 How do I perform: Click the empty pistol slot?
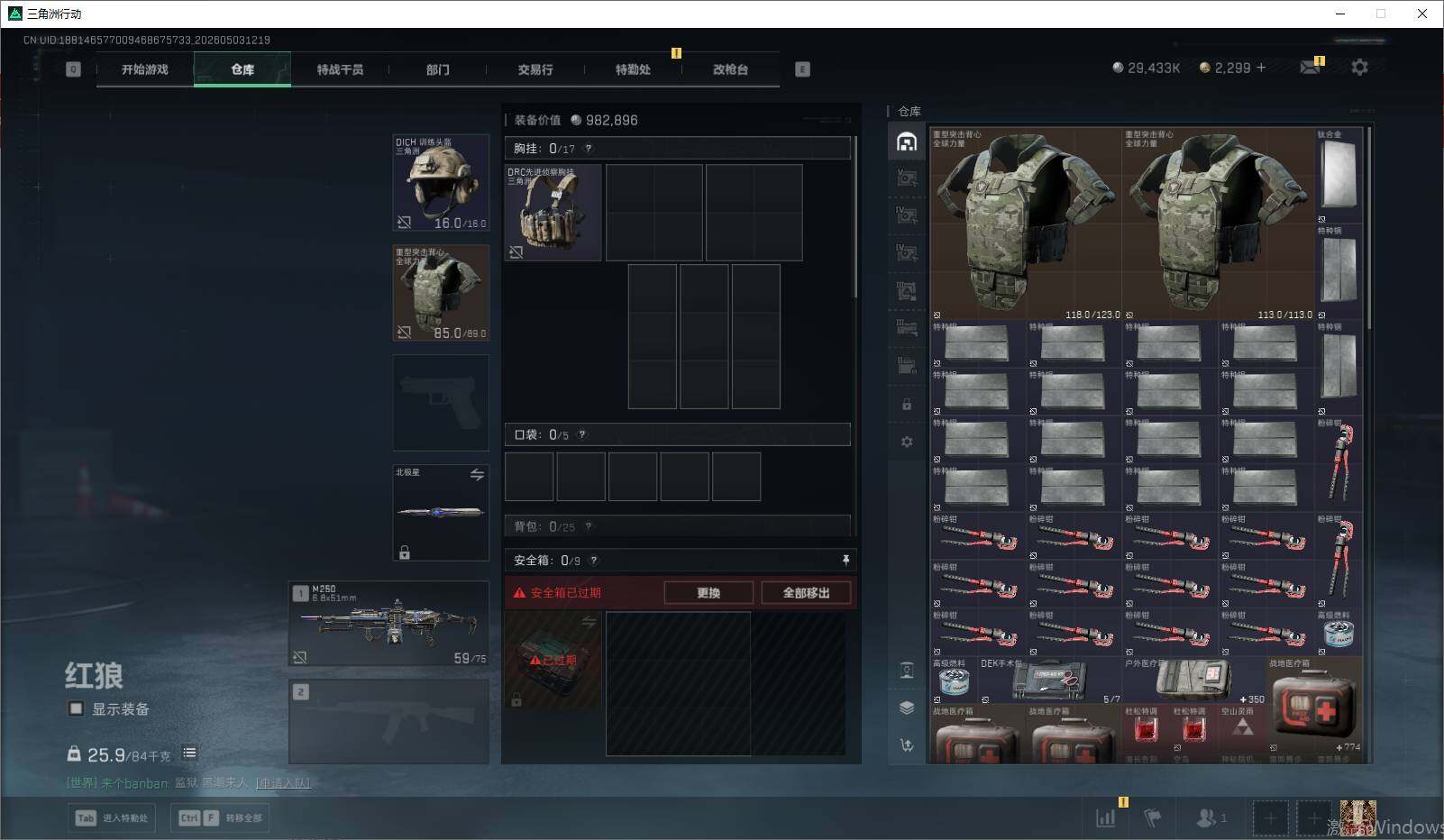[x=441, y=403]
